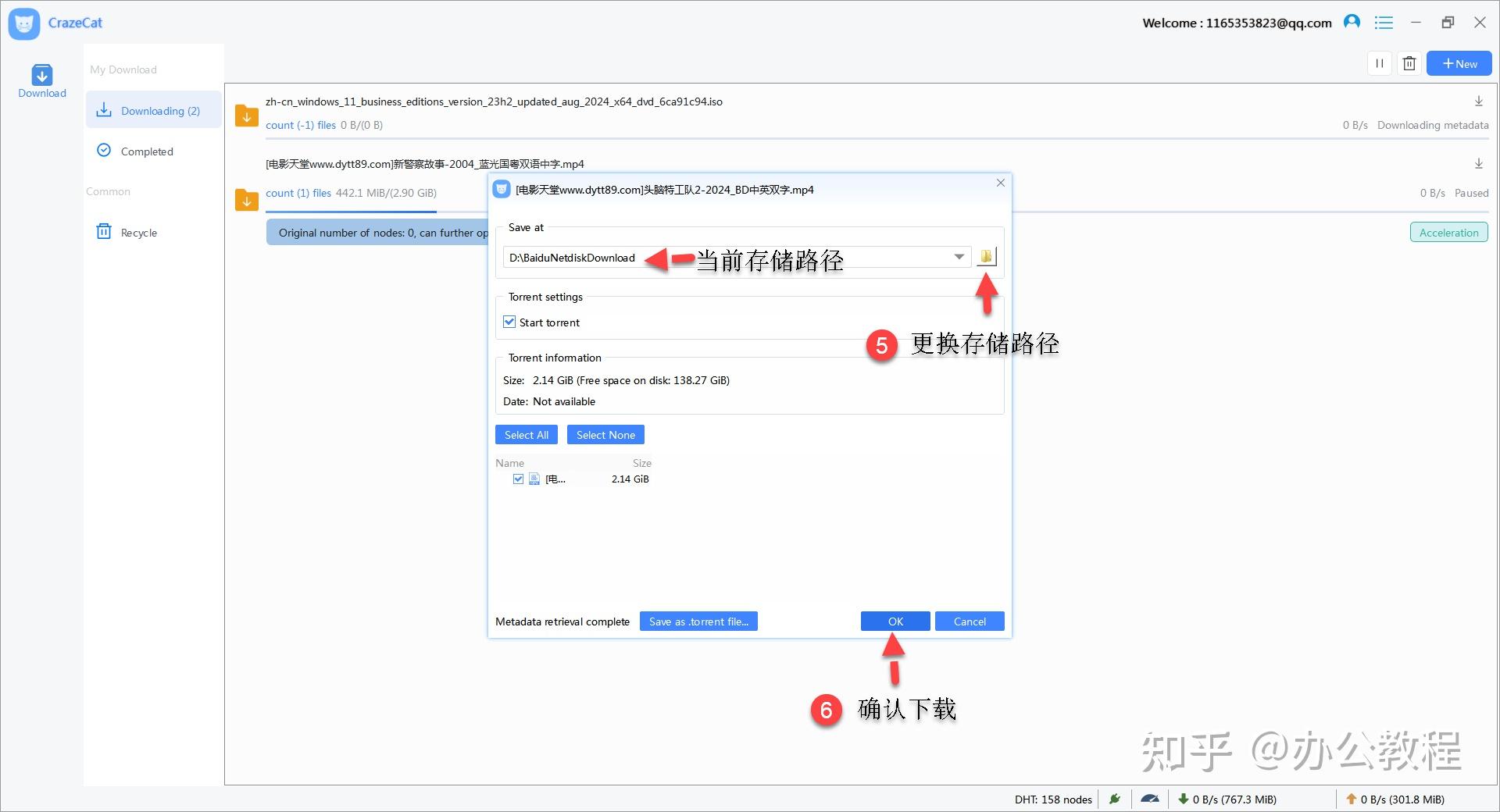Click the CrazeCat logo icon
1500x812 pixels.
click(24, 23)
